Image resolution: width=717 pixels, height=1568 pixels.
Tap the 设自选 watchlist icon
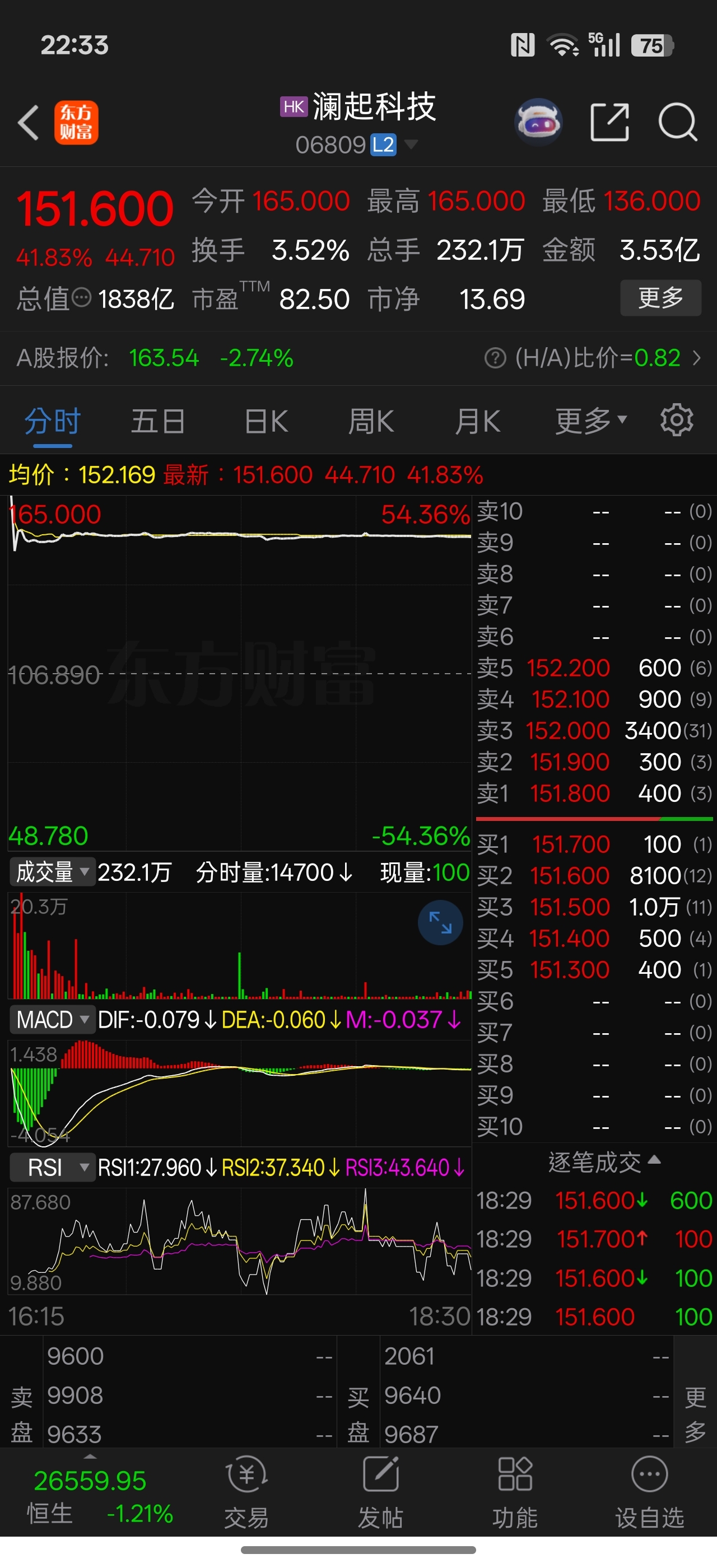(x=649, y=1474)
